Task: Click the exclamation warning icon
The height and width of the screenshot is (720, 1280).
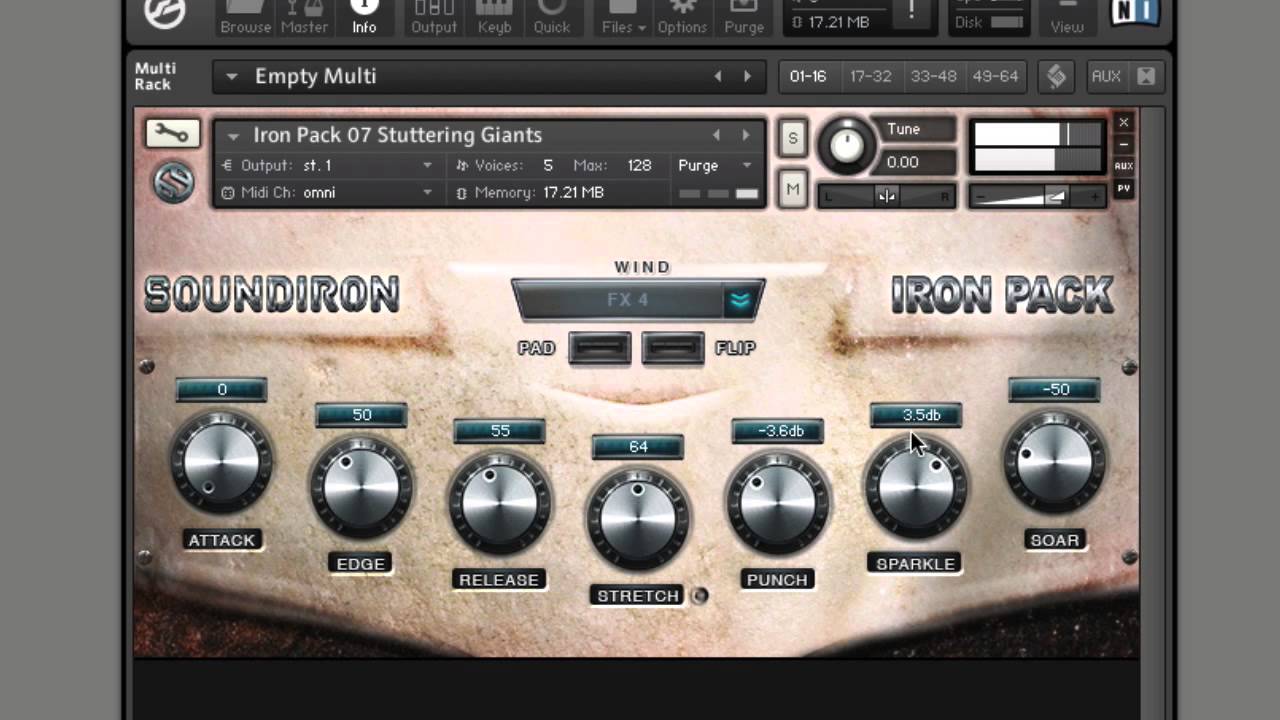Action: click(x=911, y=12)
